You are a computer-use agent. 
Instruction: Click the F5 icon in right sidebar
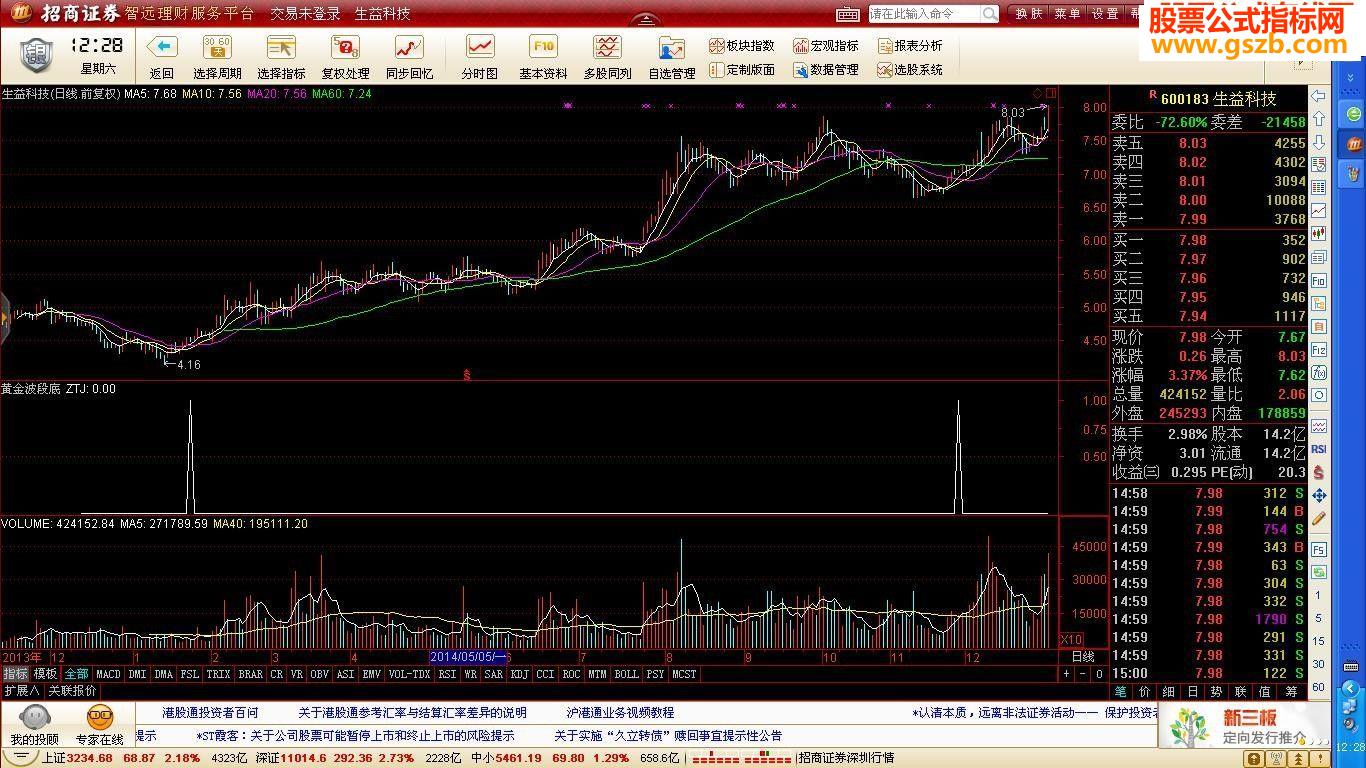pyautogui.click(x=1319, y=550)
